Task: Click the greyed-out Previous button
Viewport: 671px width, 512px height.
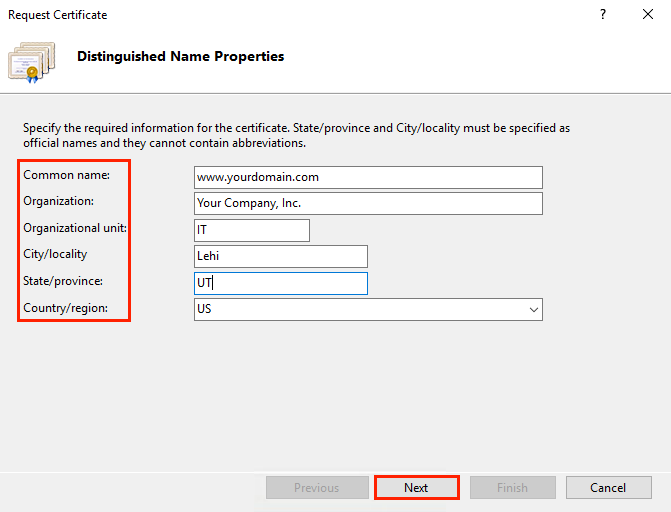Action: (x=316, y=488)
